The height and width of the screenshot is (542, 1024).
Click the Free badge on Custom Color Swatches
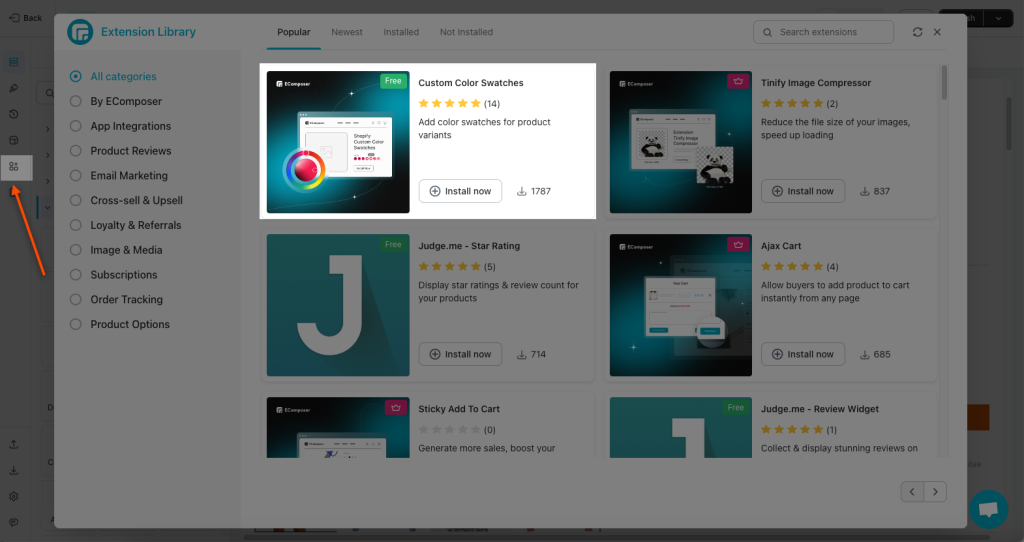[x=393, y=81]
